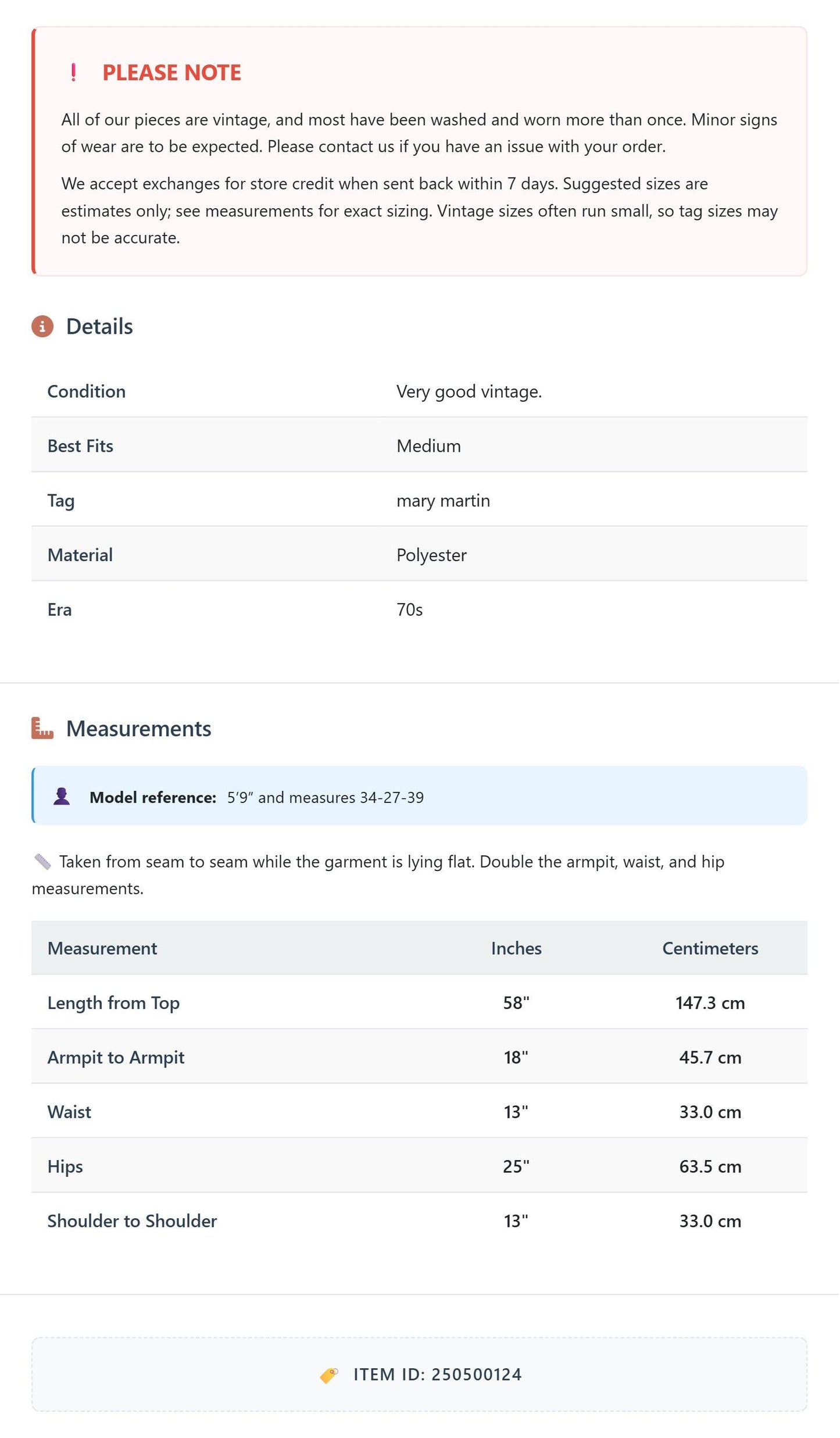Click the model reference person silhouette icon
The height and width of the screenshot is (1438, 840).
62,797
